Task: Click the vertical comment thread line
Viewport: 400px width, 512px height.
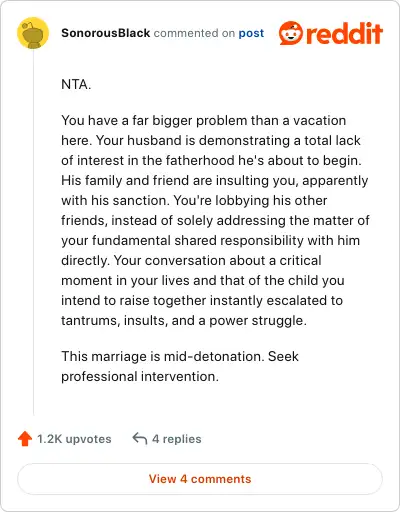Action: point(33,233)
